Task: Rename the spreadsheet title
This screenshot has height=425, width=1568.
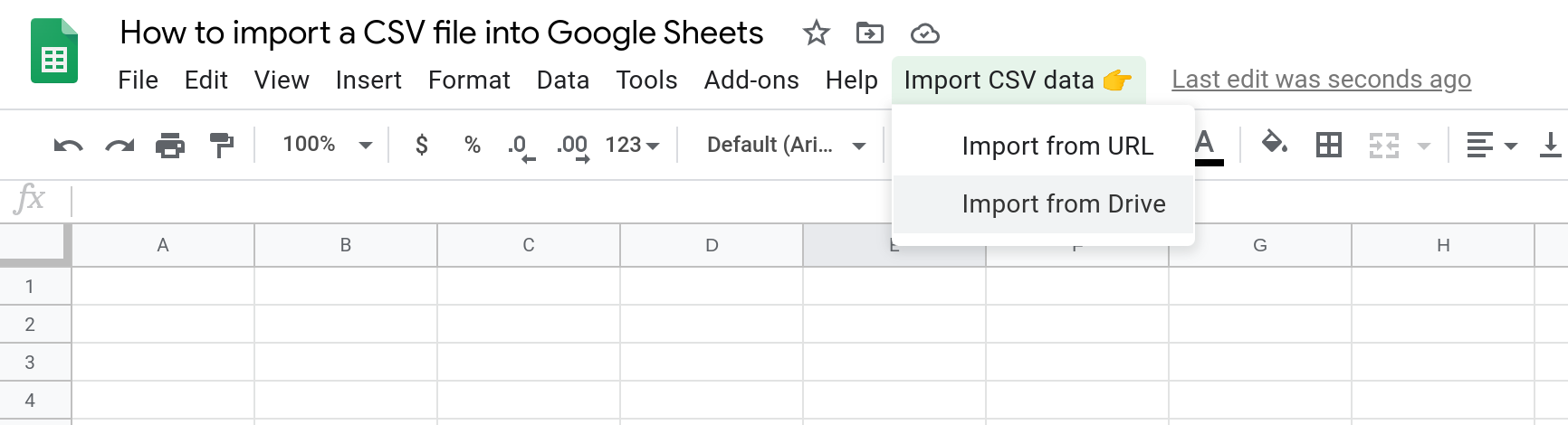Action: coord(442,33)
